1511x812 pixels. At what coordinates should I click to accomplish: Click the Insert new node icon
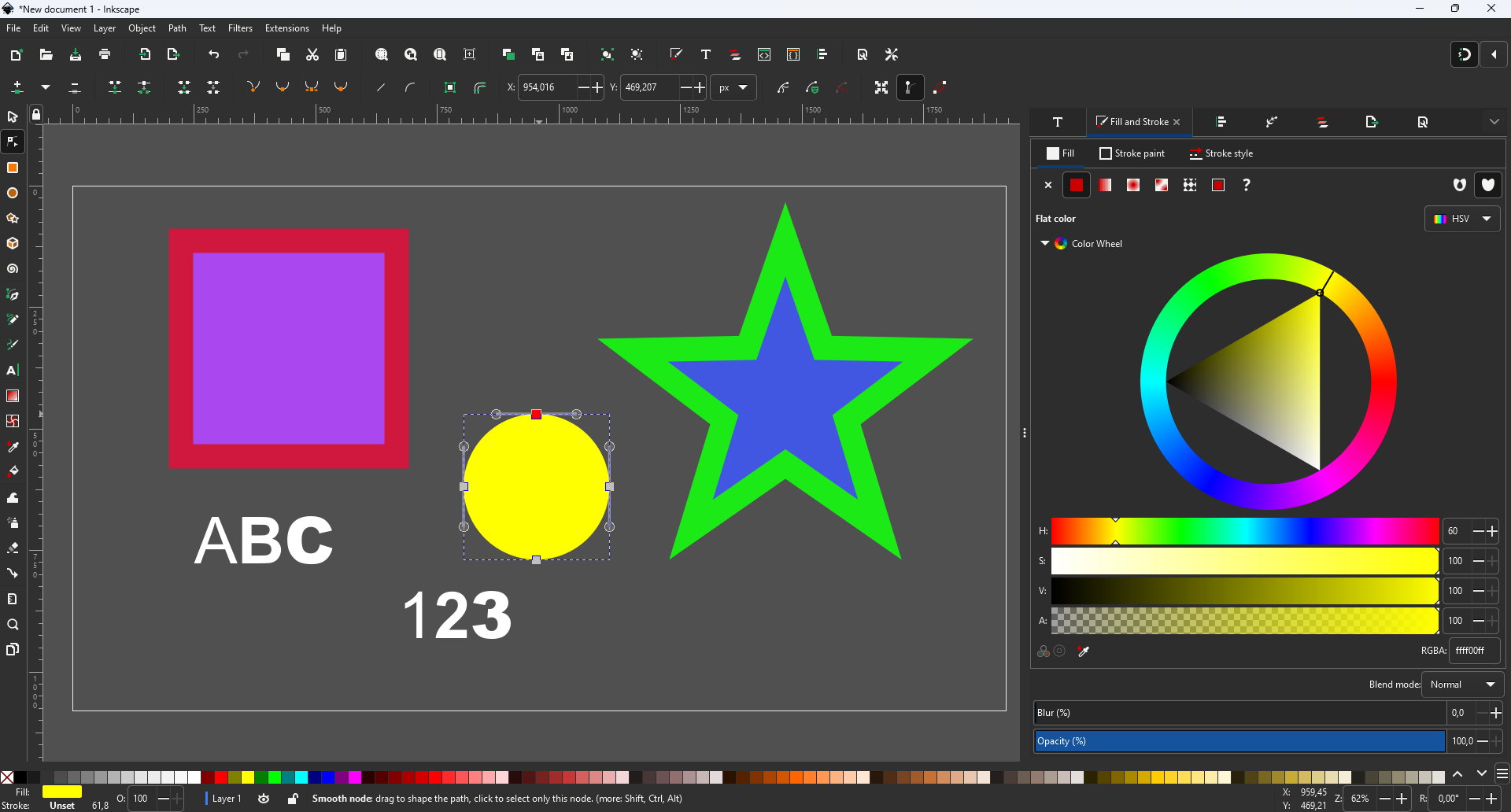coord(17,87)
